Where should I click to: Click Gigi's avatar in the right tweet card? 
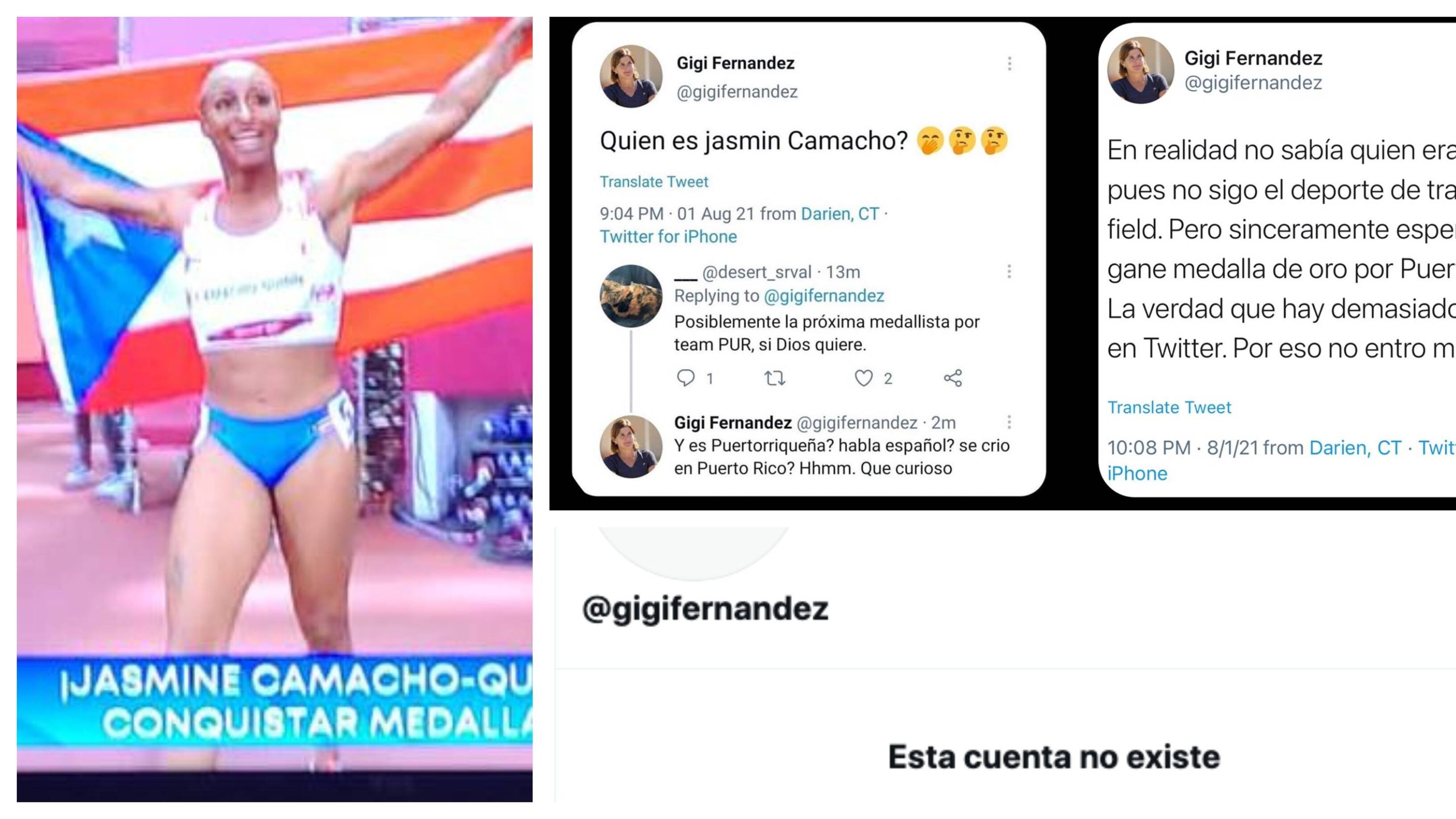[x=1140, y=70]
